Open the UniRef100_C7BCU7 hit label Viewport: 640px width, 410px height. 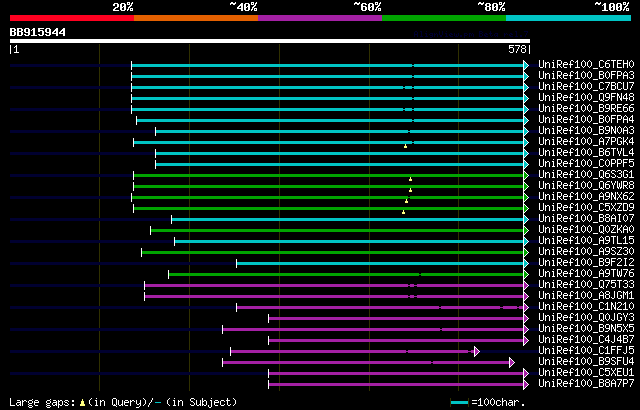click(x=586, y=86)
